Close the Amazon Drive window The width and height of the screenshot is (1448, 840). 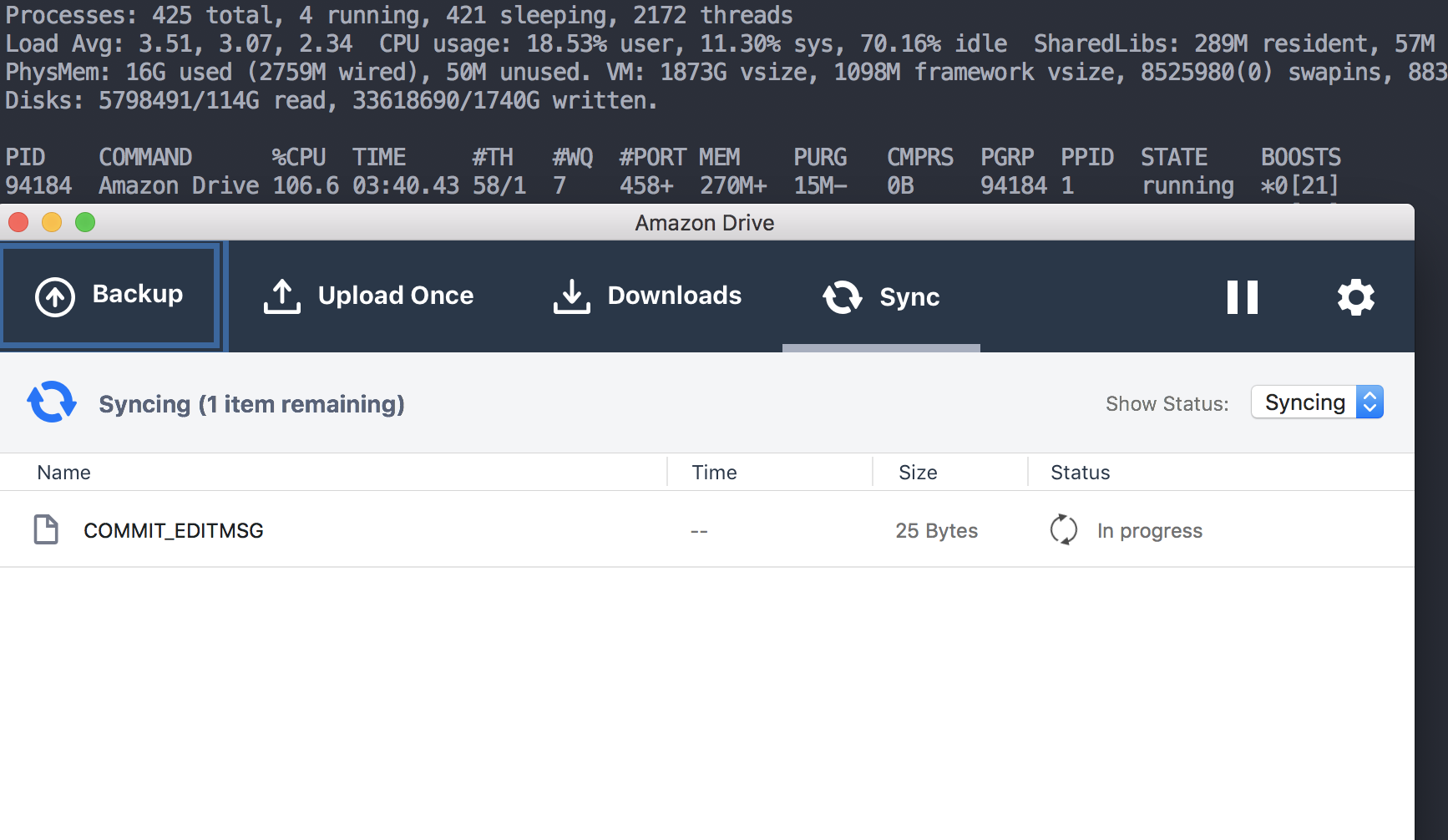(18, 222)
